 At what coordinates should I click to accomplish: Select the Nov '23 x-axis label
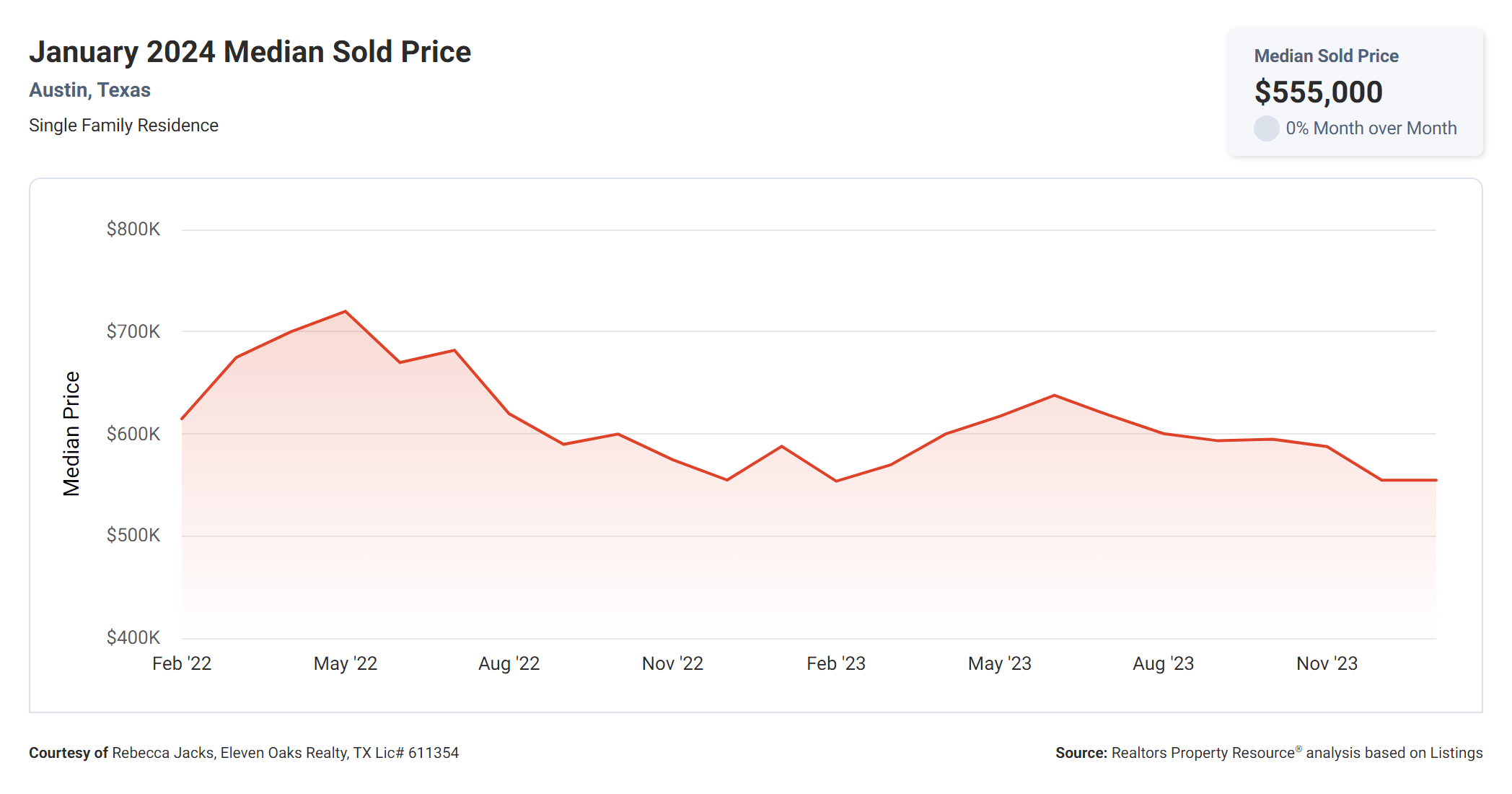[x=1327, y=663]
